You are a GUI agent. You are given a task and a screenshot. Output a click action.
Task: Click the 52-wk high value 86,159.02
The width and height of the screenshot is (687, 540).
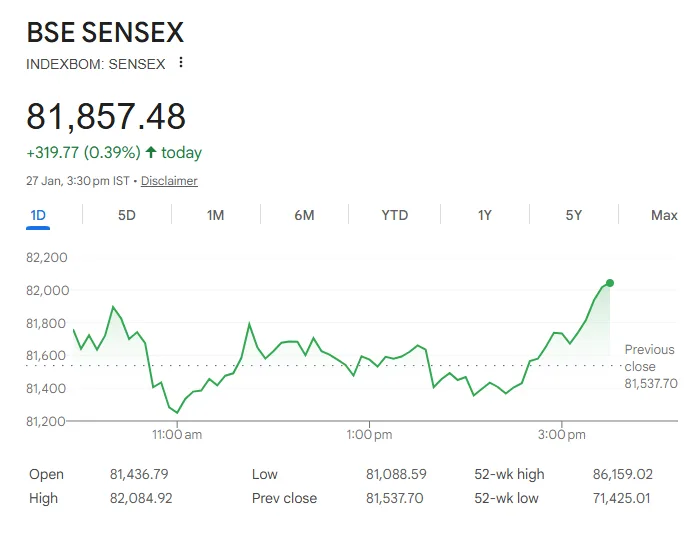[x=622, y=474]
